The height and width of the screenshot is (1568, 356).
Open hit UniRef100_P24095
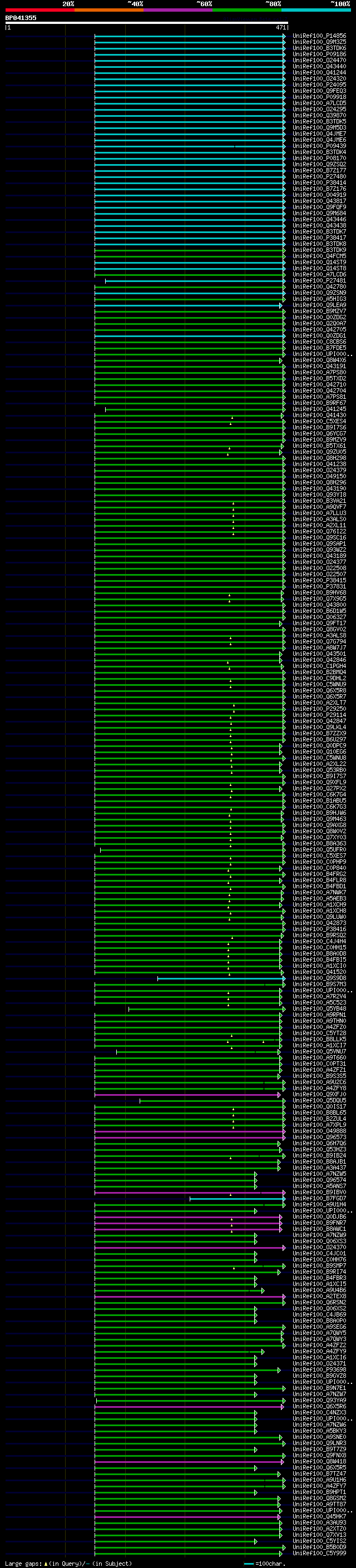[319, 85]
